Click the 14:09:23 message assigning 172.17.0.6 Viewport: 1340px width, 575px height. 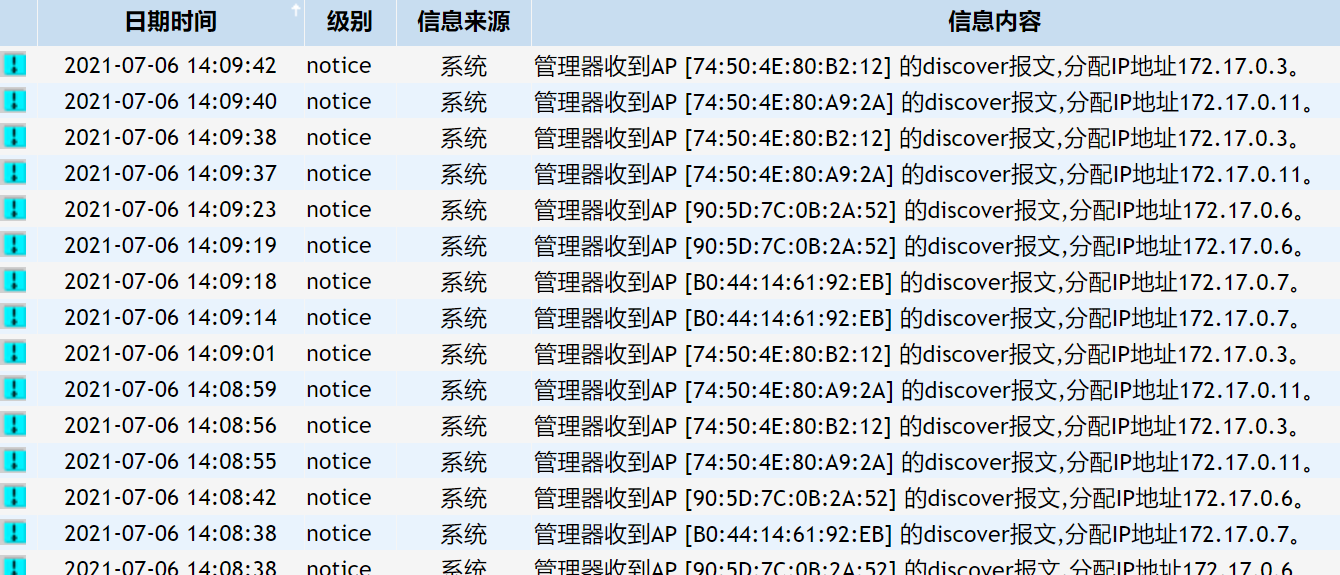click(920, 211)
